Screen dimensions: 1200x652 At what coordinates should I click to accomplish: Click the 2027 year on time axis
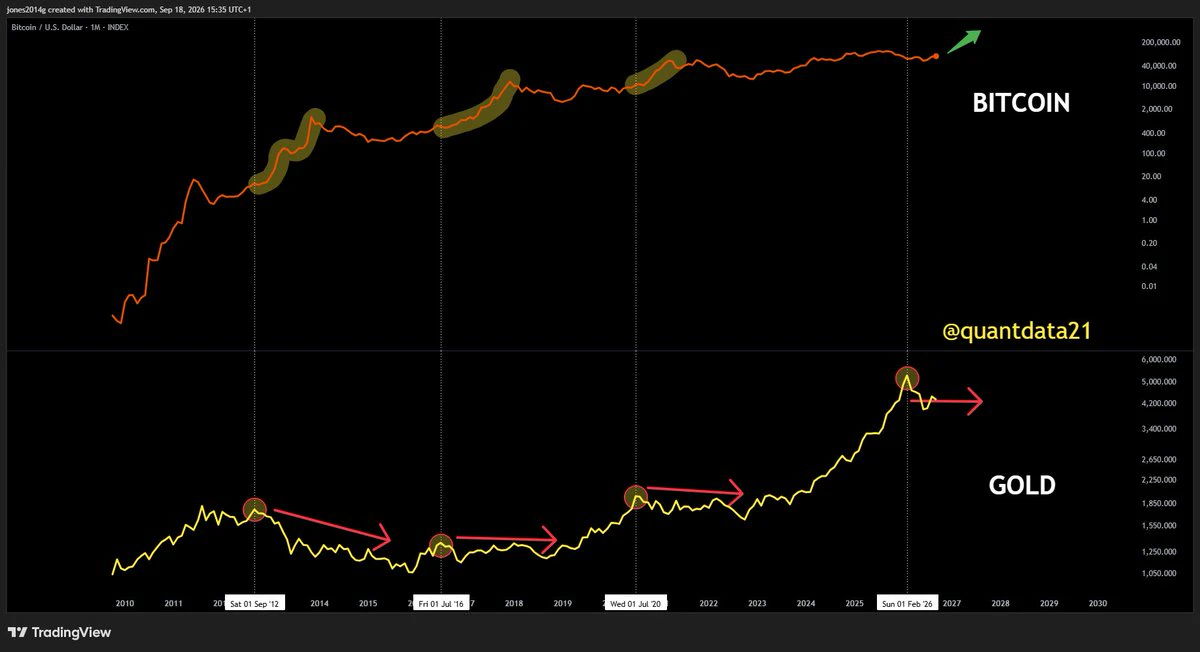(x=952, y=604)
